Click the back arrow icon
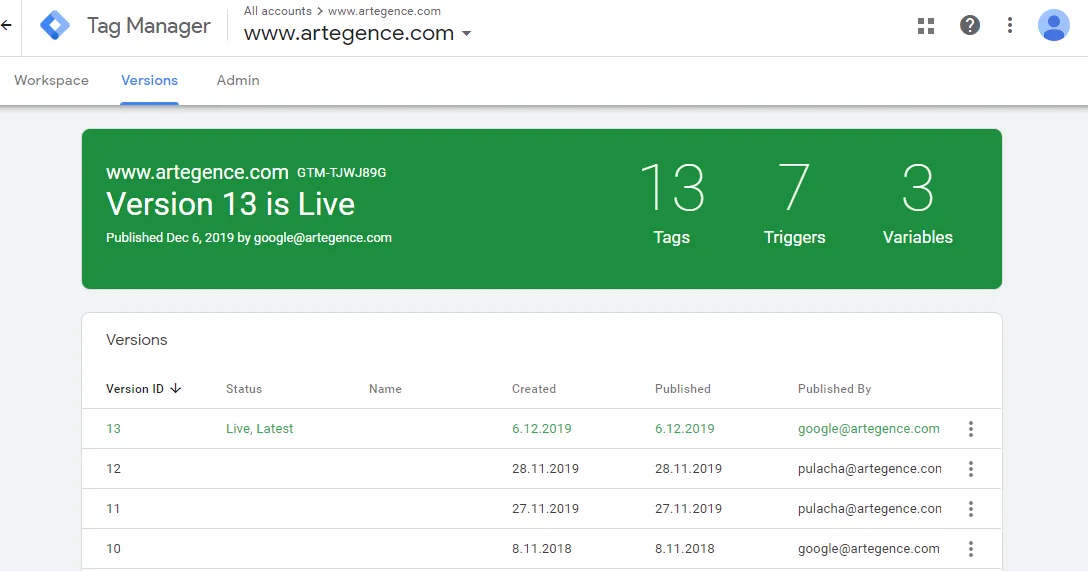The height and width of the screenshot is (571, 1088). click(x=6, y=26)
